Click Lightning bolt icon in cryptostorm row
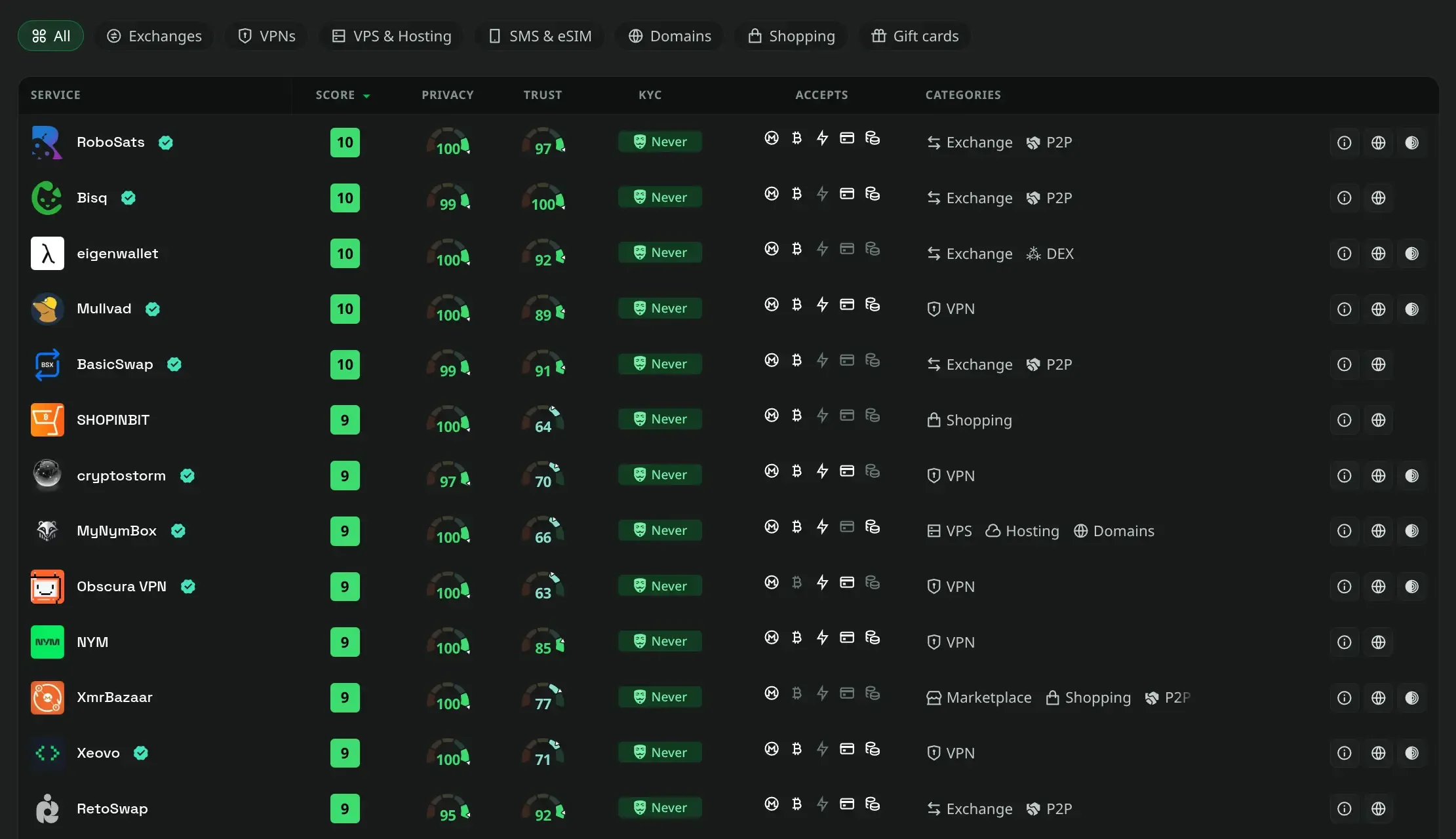Image resolution: width=1456 pixels, height=839 pixels. coord(822,471)
